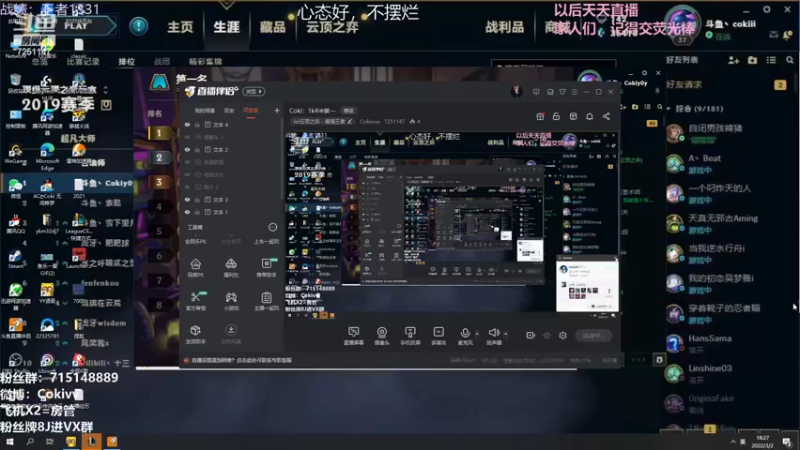The image size is (800, 450).
Task: Toggle lock on the 文本 1 layer
Action: click(197, 212)
